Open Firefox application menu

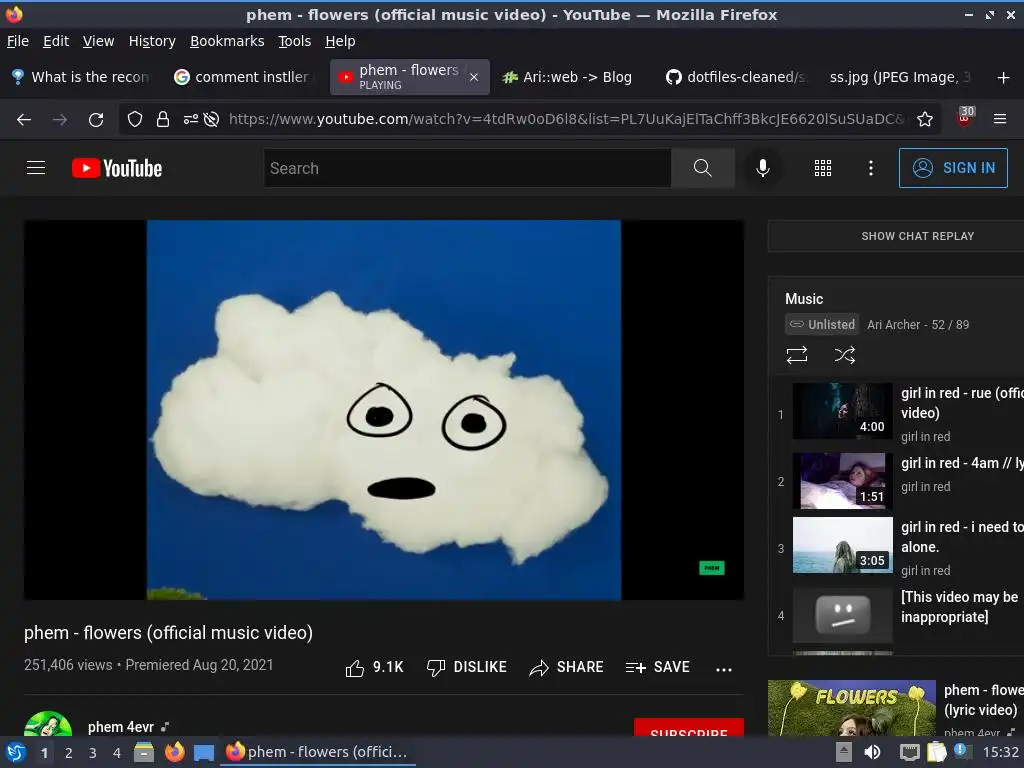(x=999, y=119)
